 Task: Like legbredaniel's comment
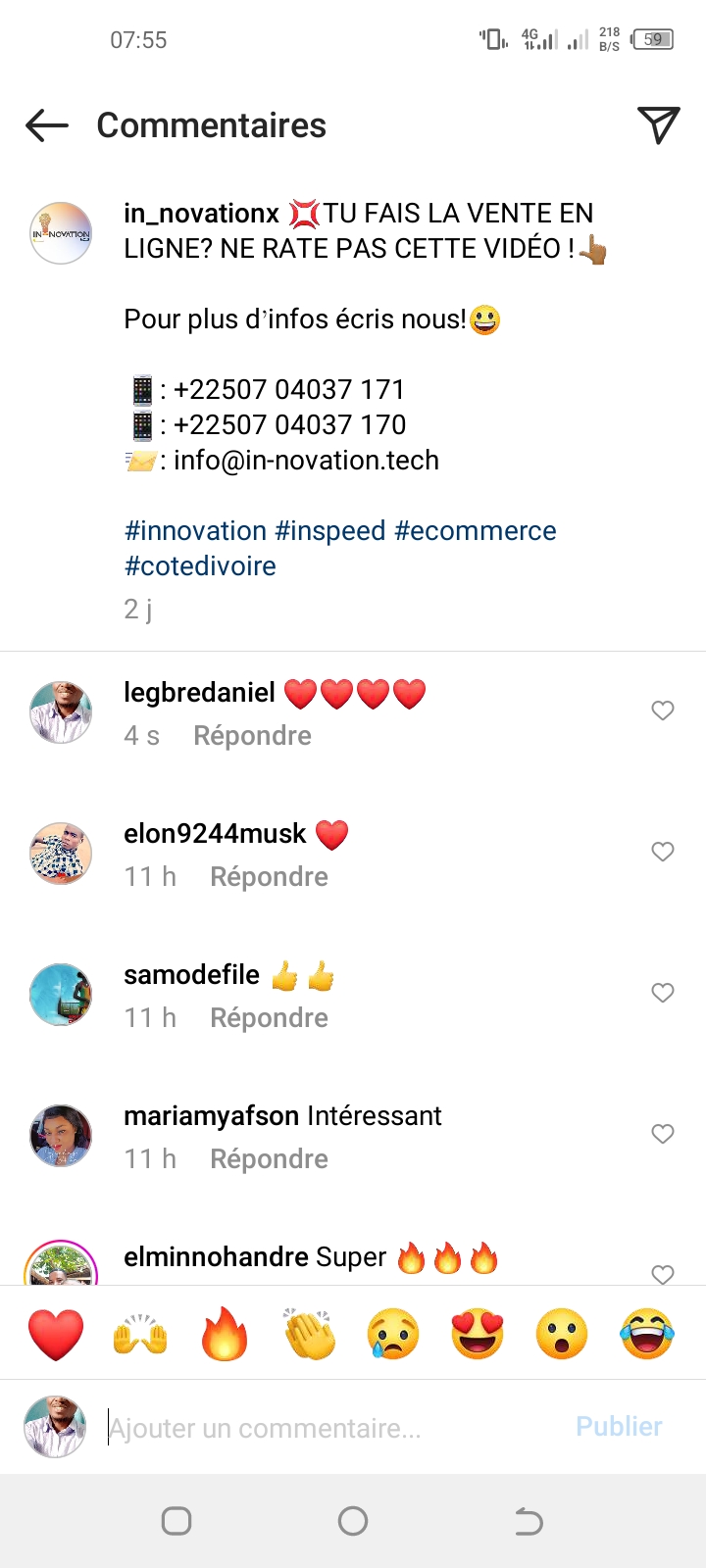tap(663, 710)
